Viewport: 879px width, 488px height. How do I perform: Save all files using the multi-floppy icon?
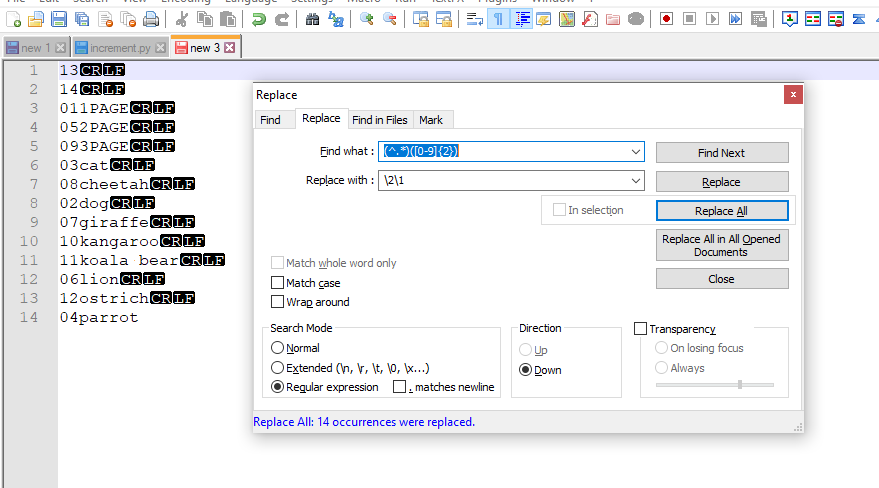pyautogui.click(x=82, y=20)
